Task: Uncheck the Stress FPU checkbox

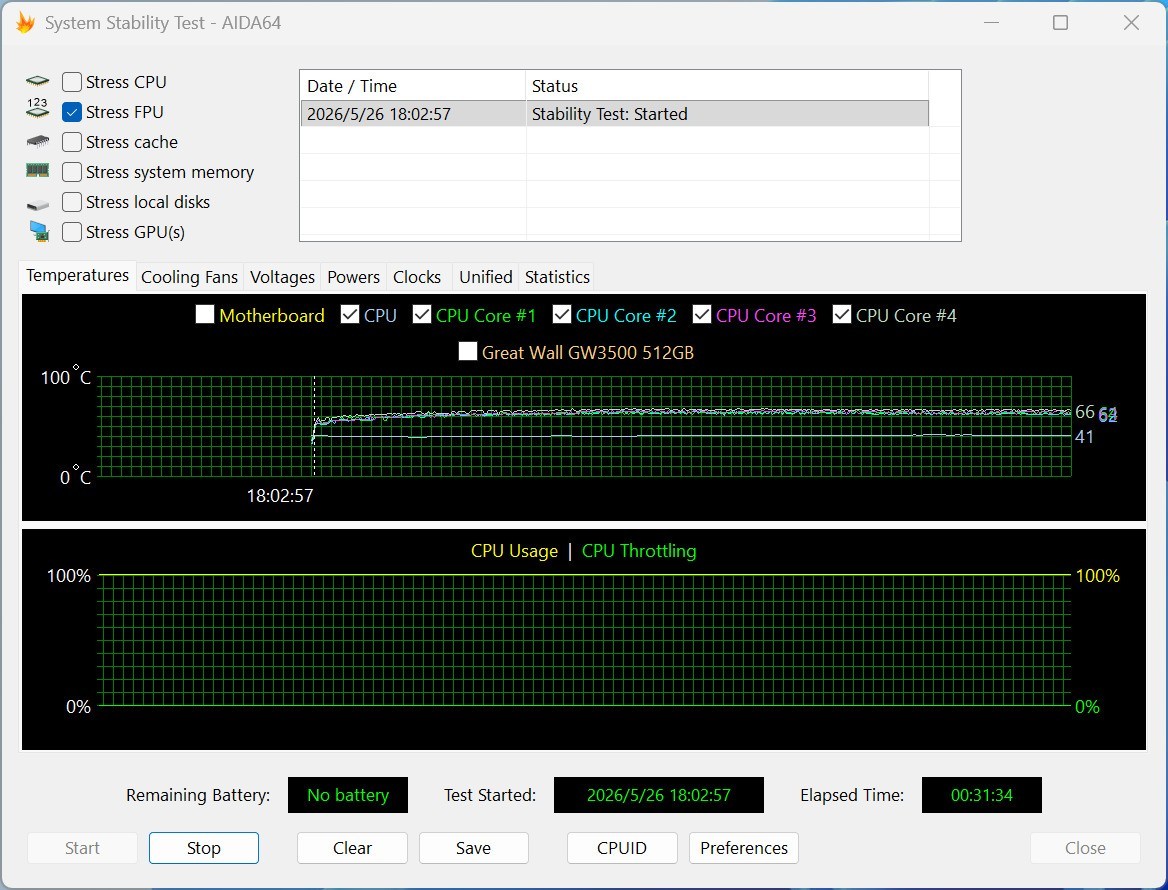Action: coord(72,112)
